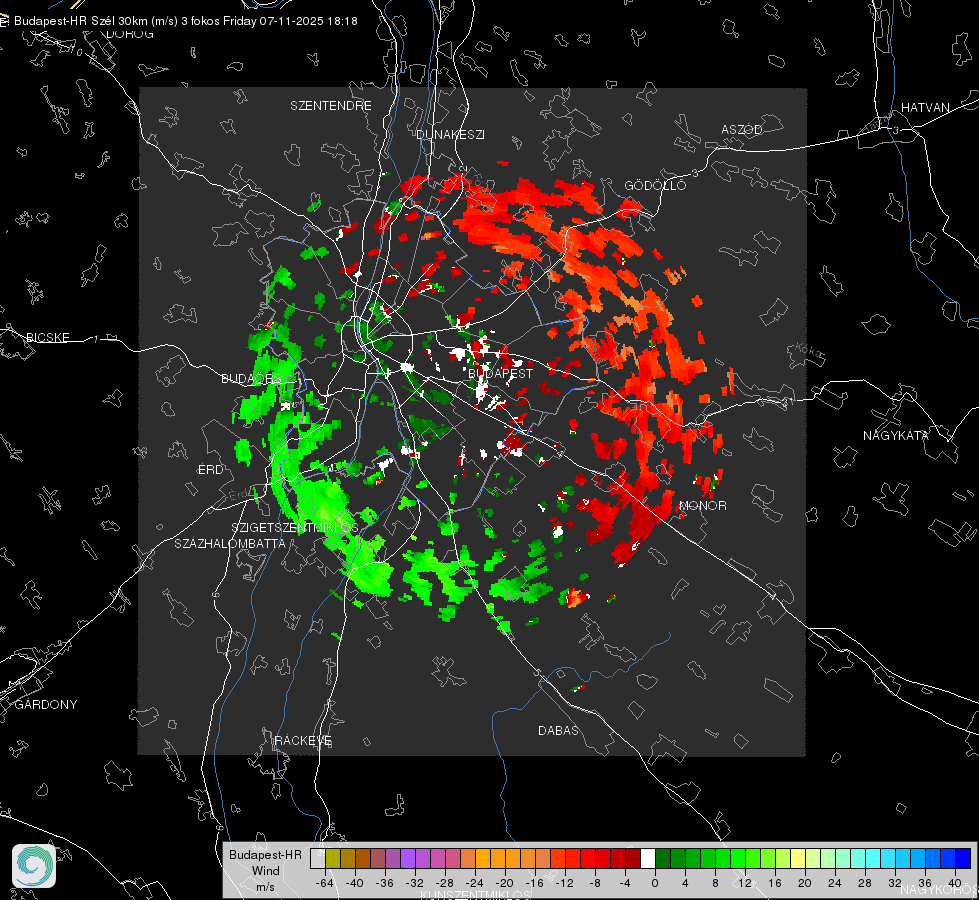Screen dimensions: 979x900
Task: Click the SZENTENDRE city label
Action: click(331, 106)
